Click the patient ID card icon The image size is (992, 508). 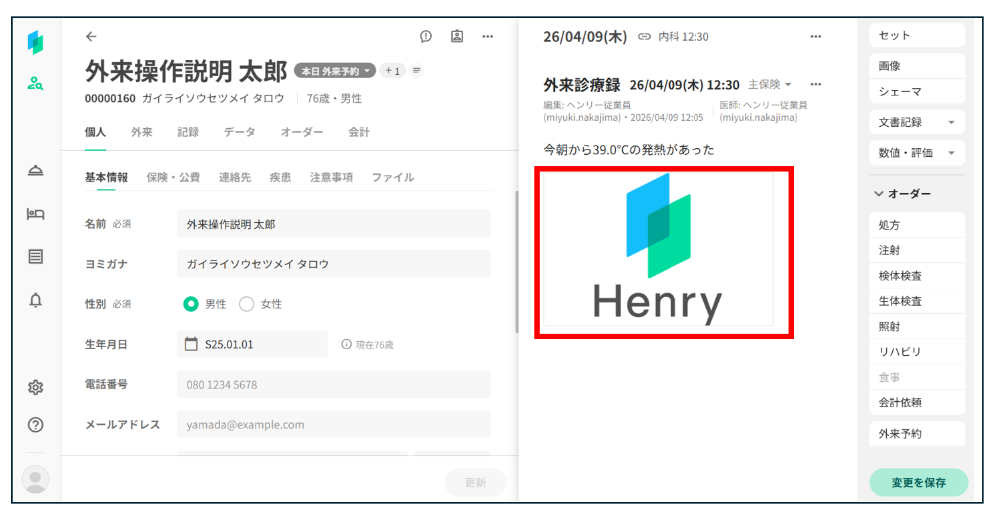(x=457, y=37)
